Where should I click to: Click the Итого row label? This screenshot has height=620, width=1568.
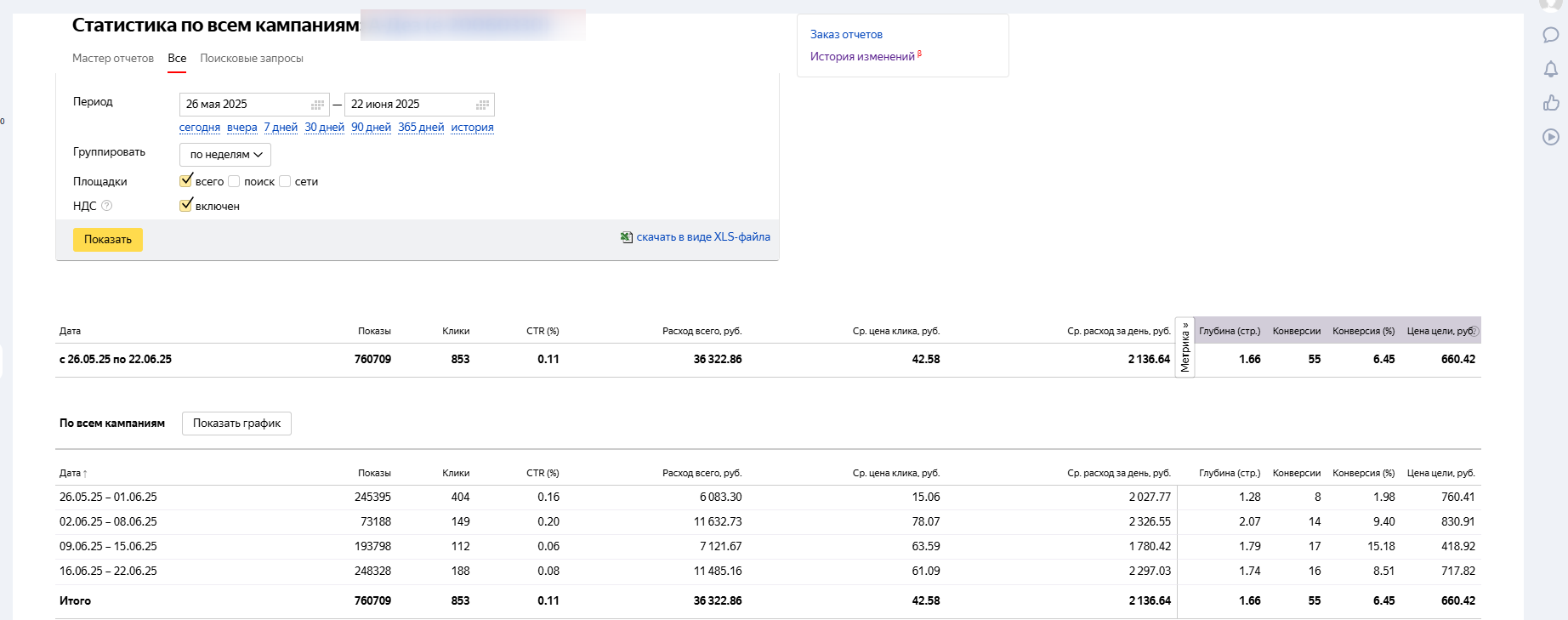[75, 601]
